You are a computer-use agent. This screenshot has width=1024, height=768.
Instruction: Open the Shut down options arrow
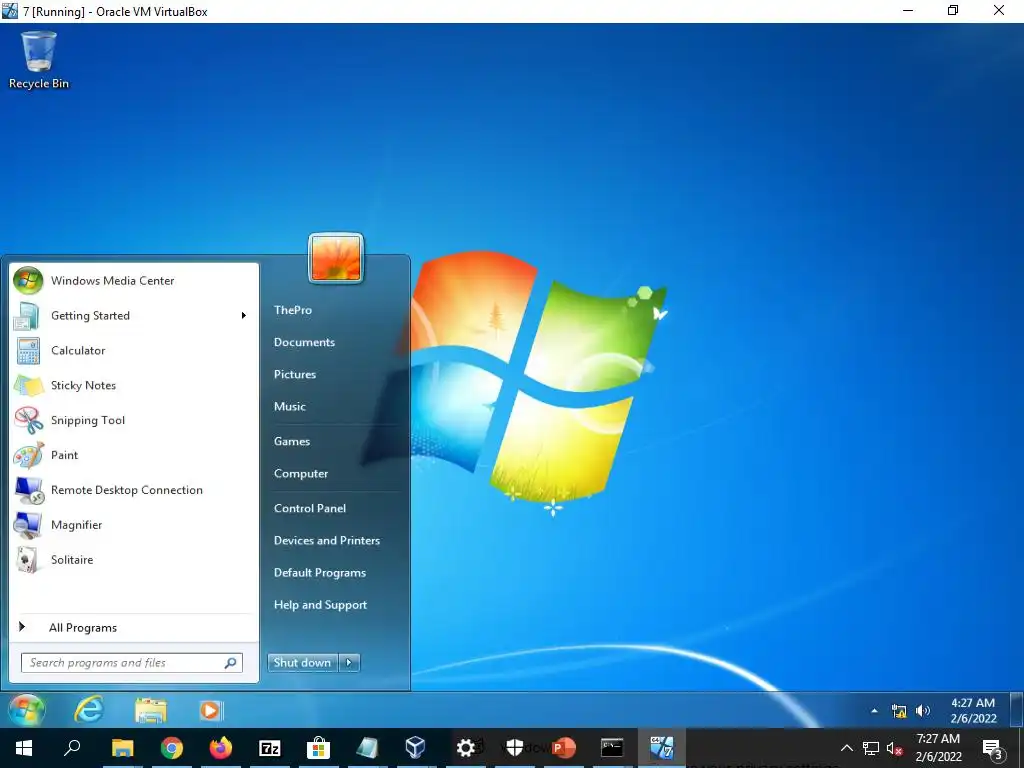pos(349,663)
